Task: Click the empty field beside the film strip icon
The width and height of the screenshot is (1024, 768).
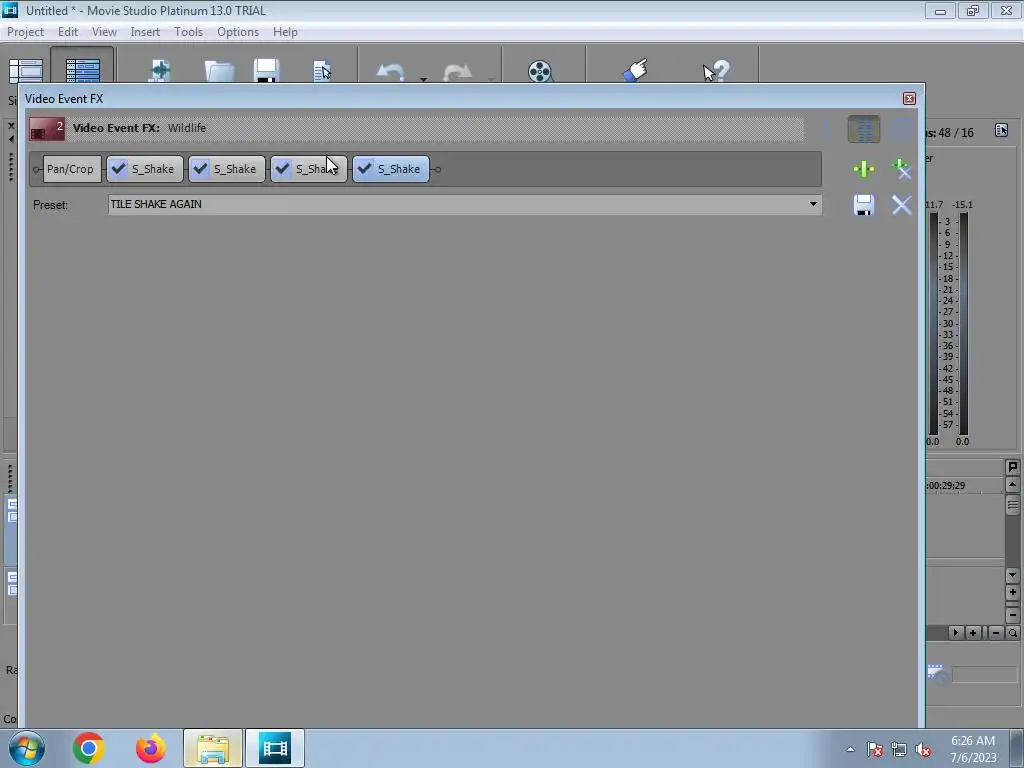Action: pyautogui.click(x=984, y=674)
